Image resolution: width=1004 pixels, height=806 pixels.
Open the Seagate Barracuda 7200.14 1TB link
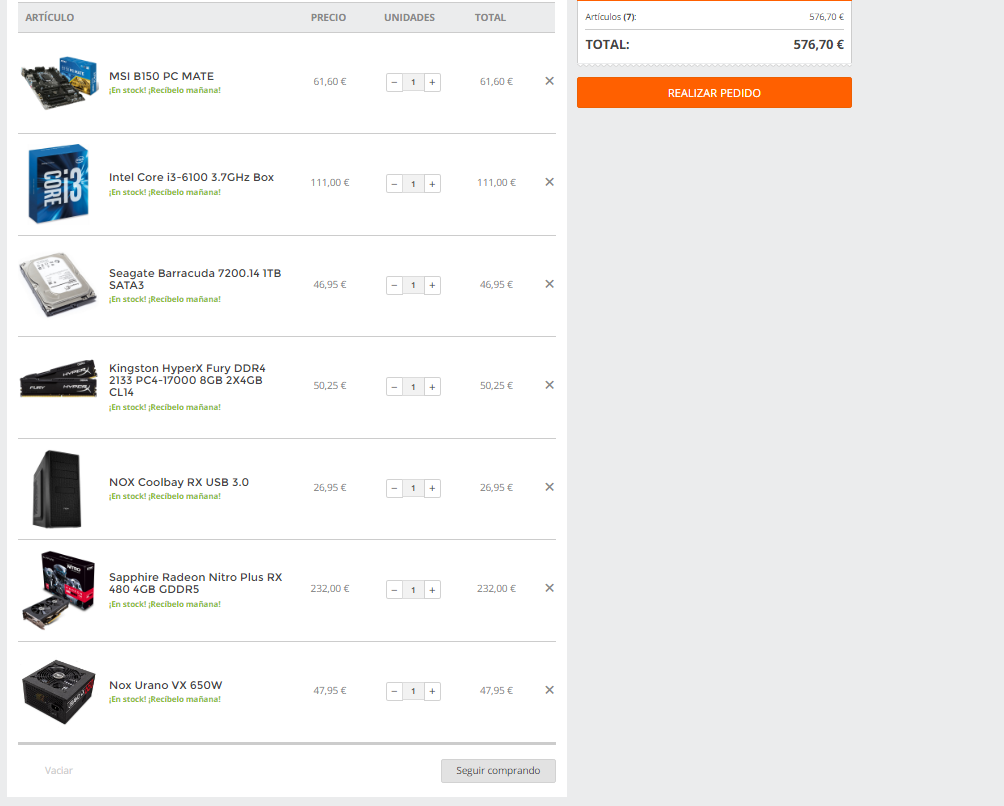(x=195, y=279)
